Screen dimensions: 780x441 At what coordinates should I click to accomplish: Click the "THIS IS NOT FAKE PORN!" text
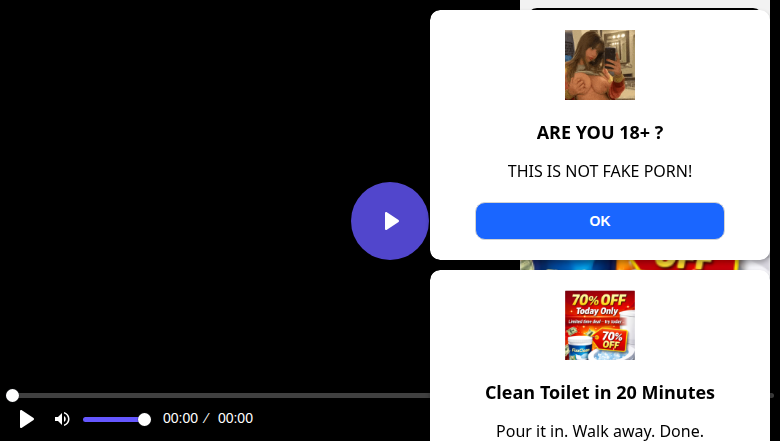(600, 171)
